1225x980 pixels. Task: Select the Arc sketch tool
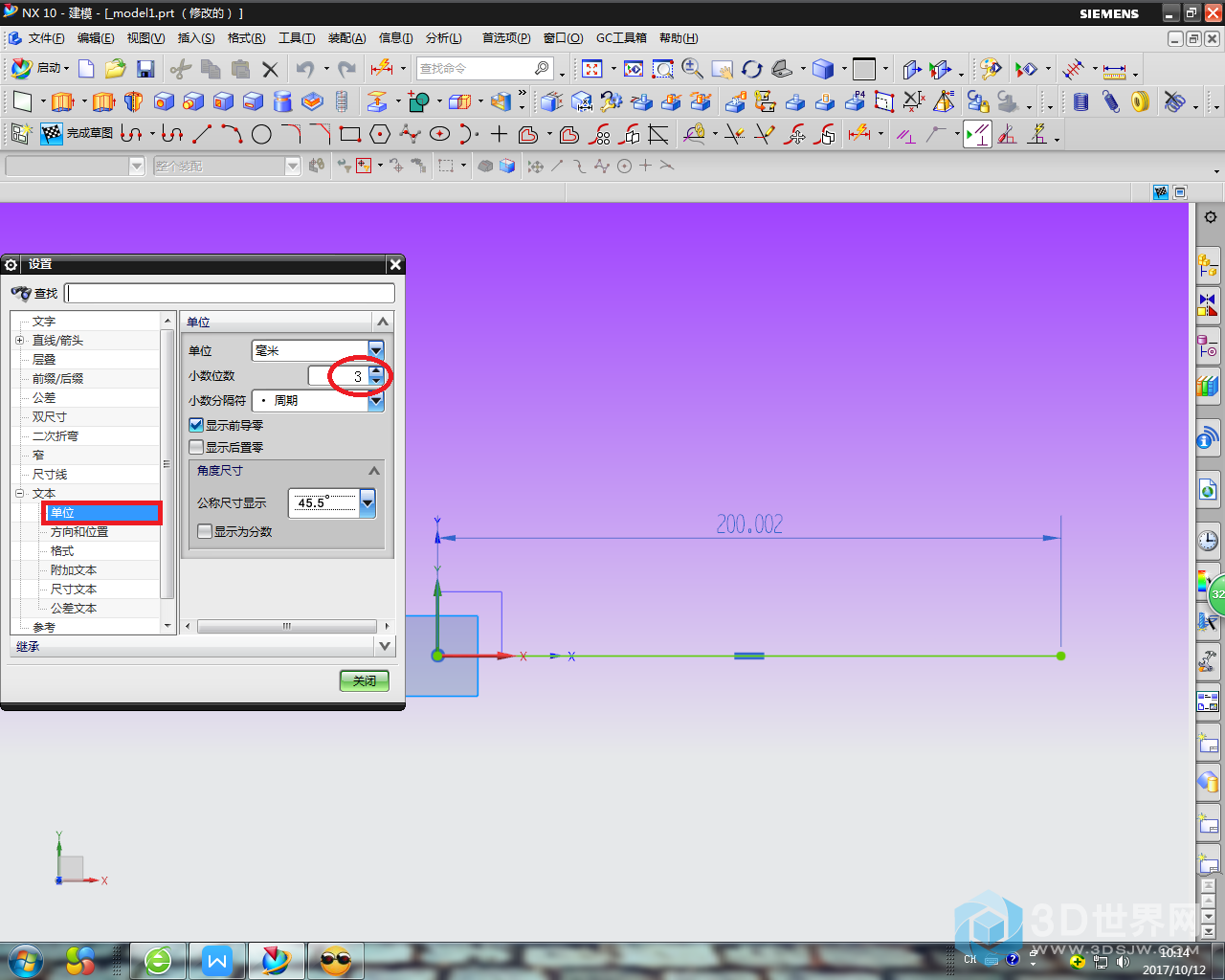(x=231, y=134)
